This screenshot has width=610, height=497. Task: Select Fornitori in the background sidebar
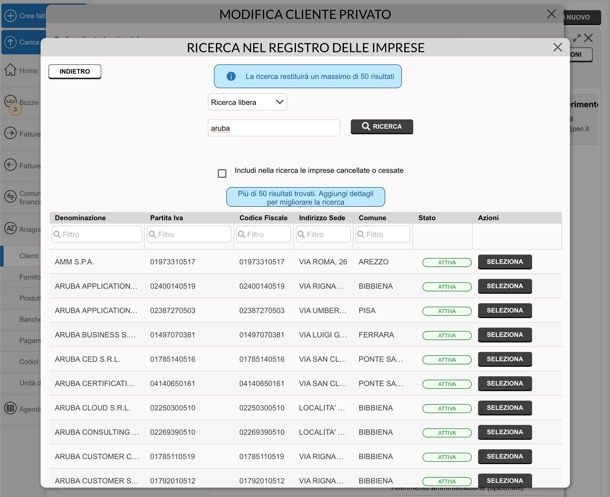[30, 277]
